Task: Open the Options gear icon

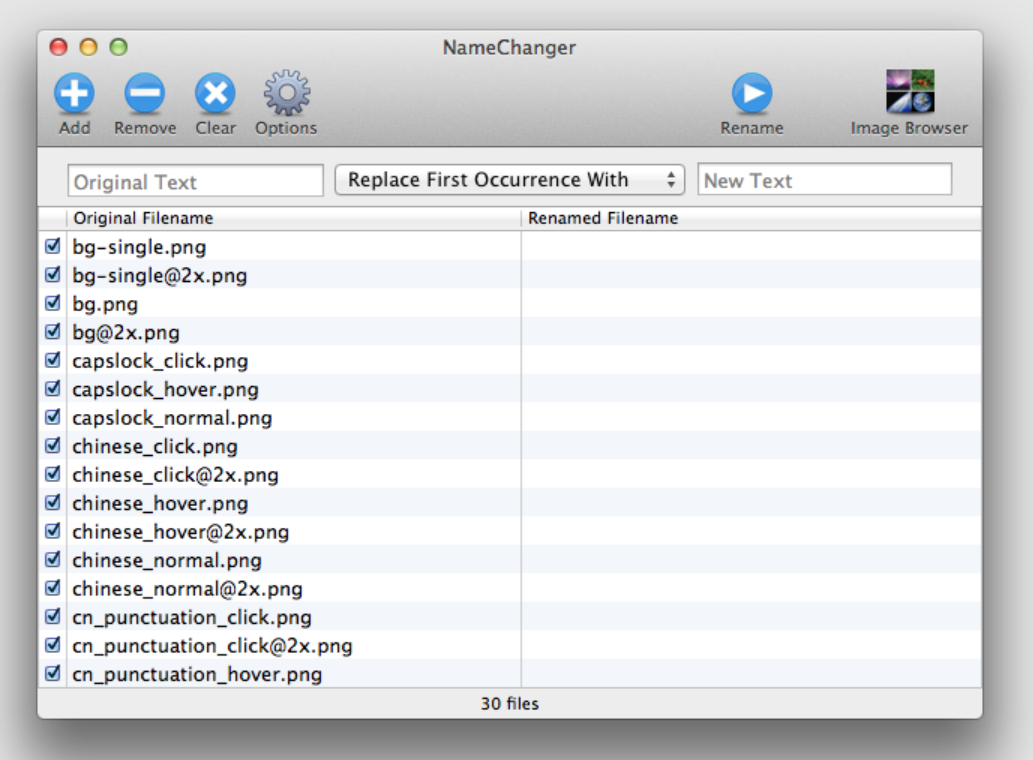Action: point(287,93)
